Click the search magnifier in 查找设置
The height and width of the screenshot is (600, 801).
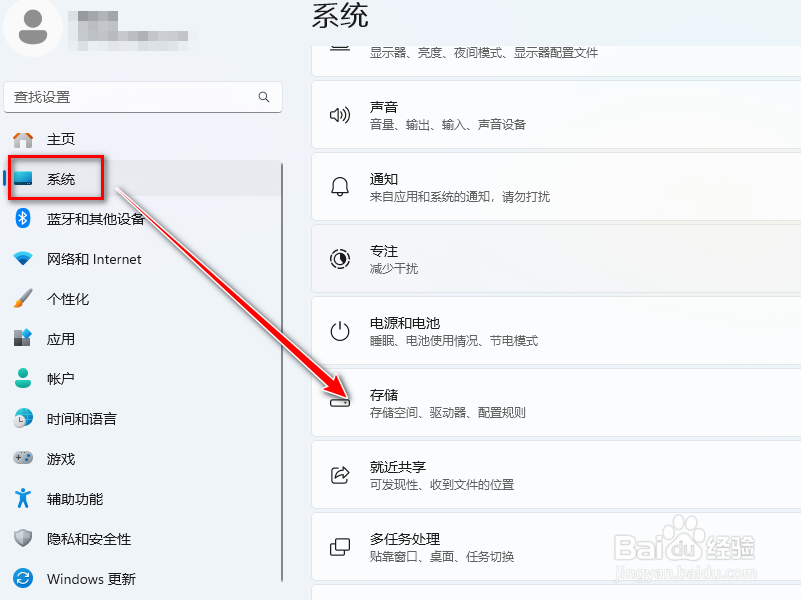263,97
